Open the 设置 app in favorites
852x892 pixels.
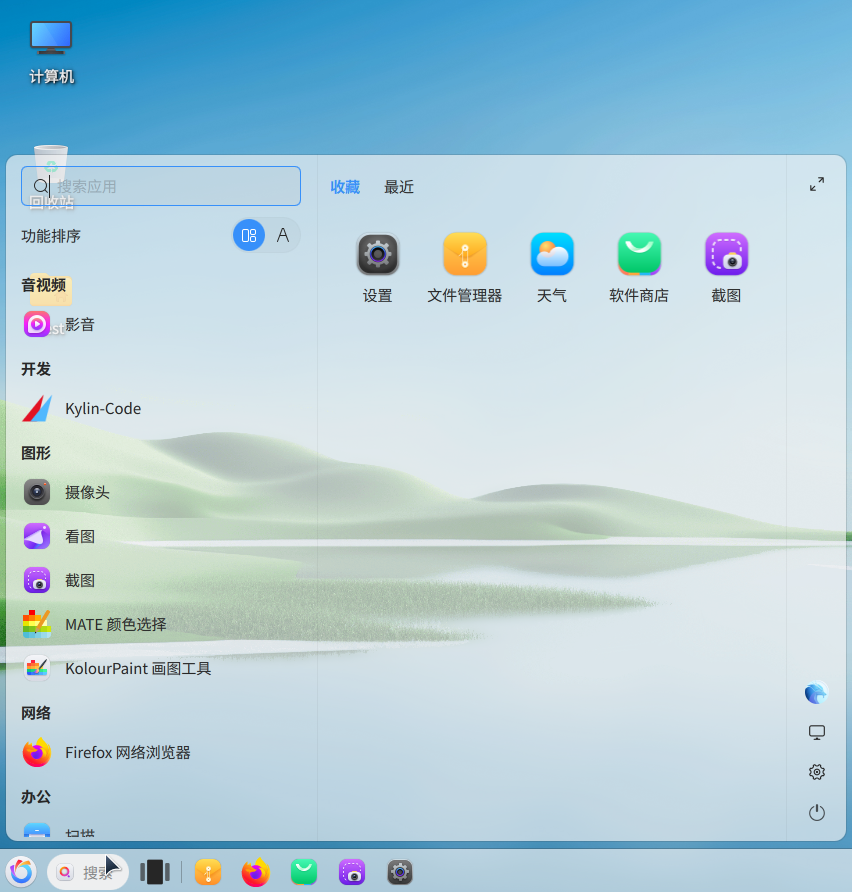click(378, 267)
